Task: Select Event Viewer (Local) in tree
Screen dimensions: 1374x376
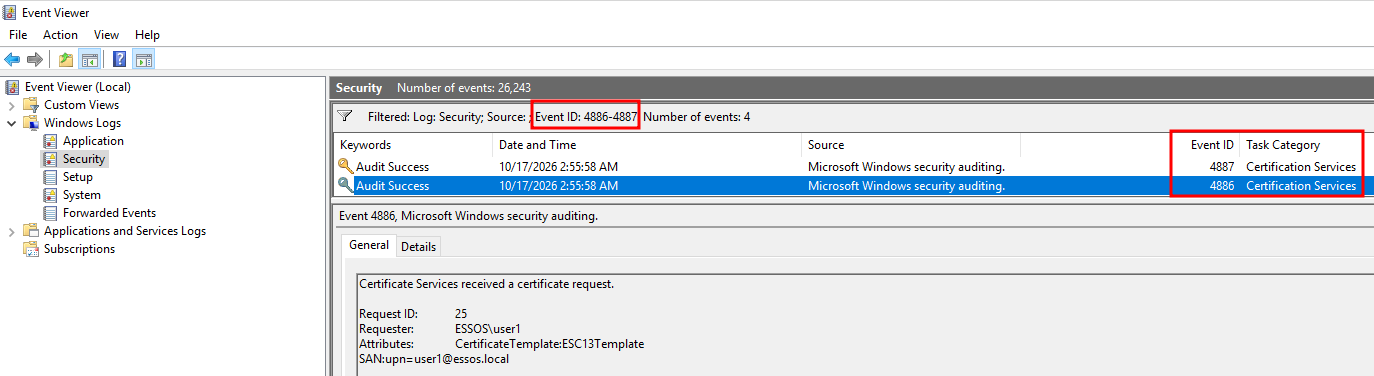Action: click(78, 87)
